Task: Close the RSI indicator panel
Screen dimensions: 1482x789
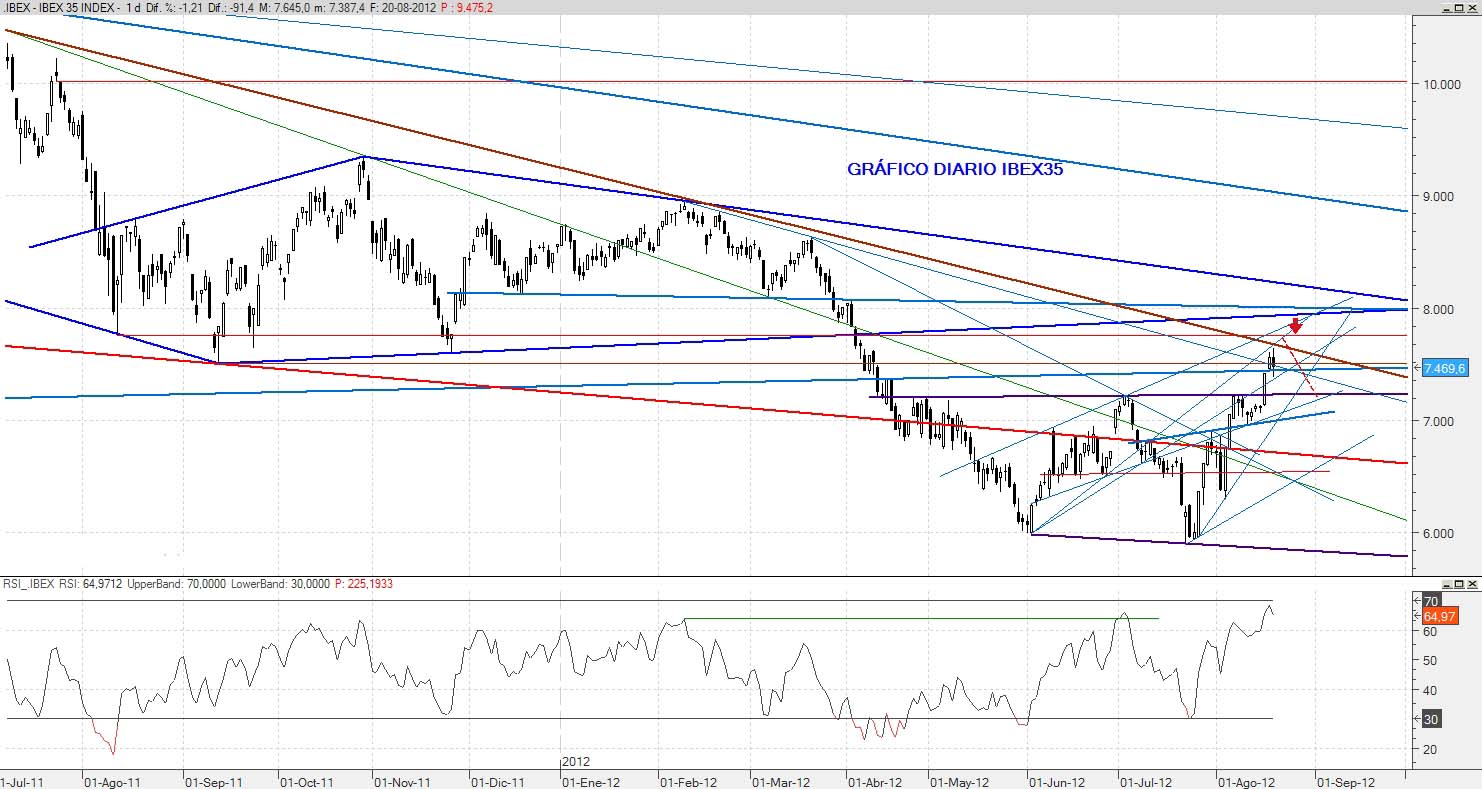Action: (x=1472, y=584)
